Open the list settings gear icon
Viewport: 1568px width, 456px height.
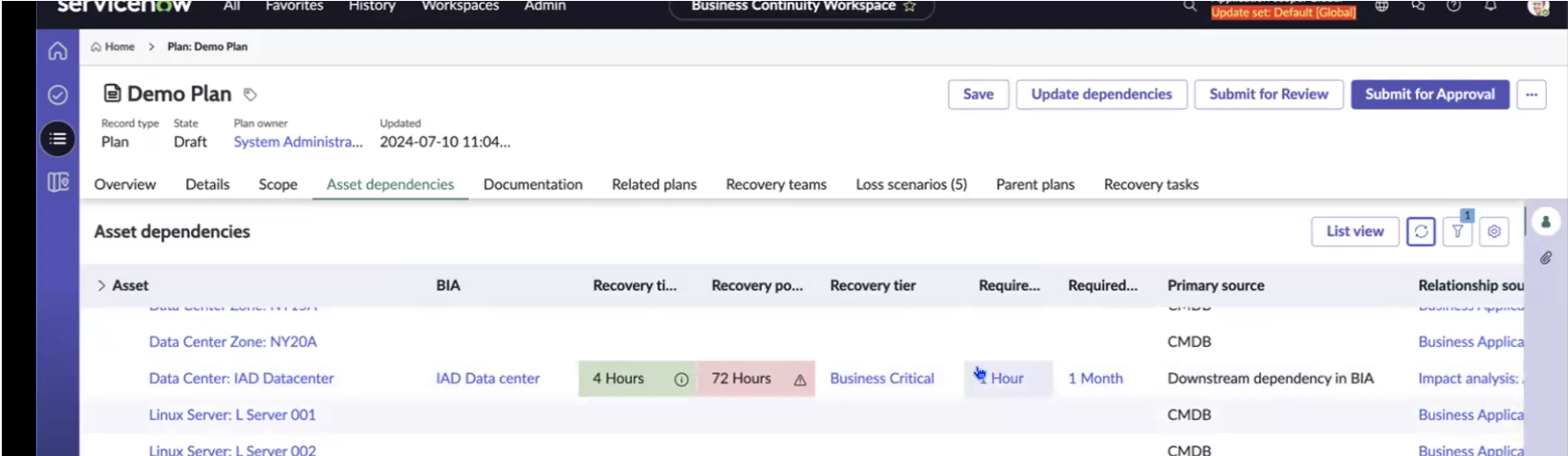point(1494,232)
